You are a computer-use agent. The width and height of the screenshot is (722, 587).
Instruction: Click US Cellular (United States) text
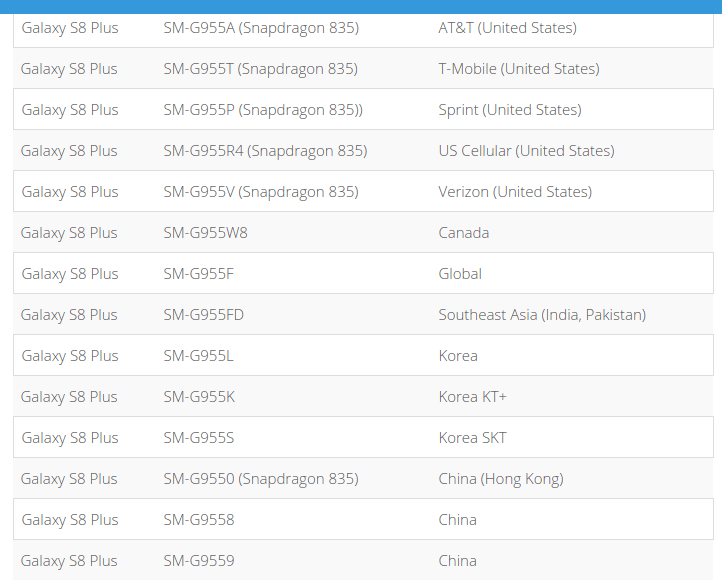tap(526, 151)
